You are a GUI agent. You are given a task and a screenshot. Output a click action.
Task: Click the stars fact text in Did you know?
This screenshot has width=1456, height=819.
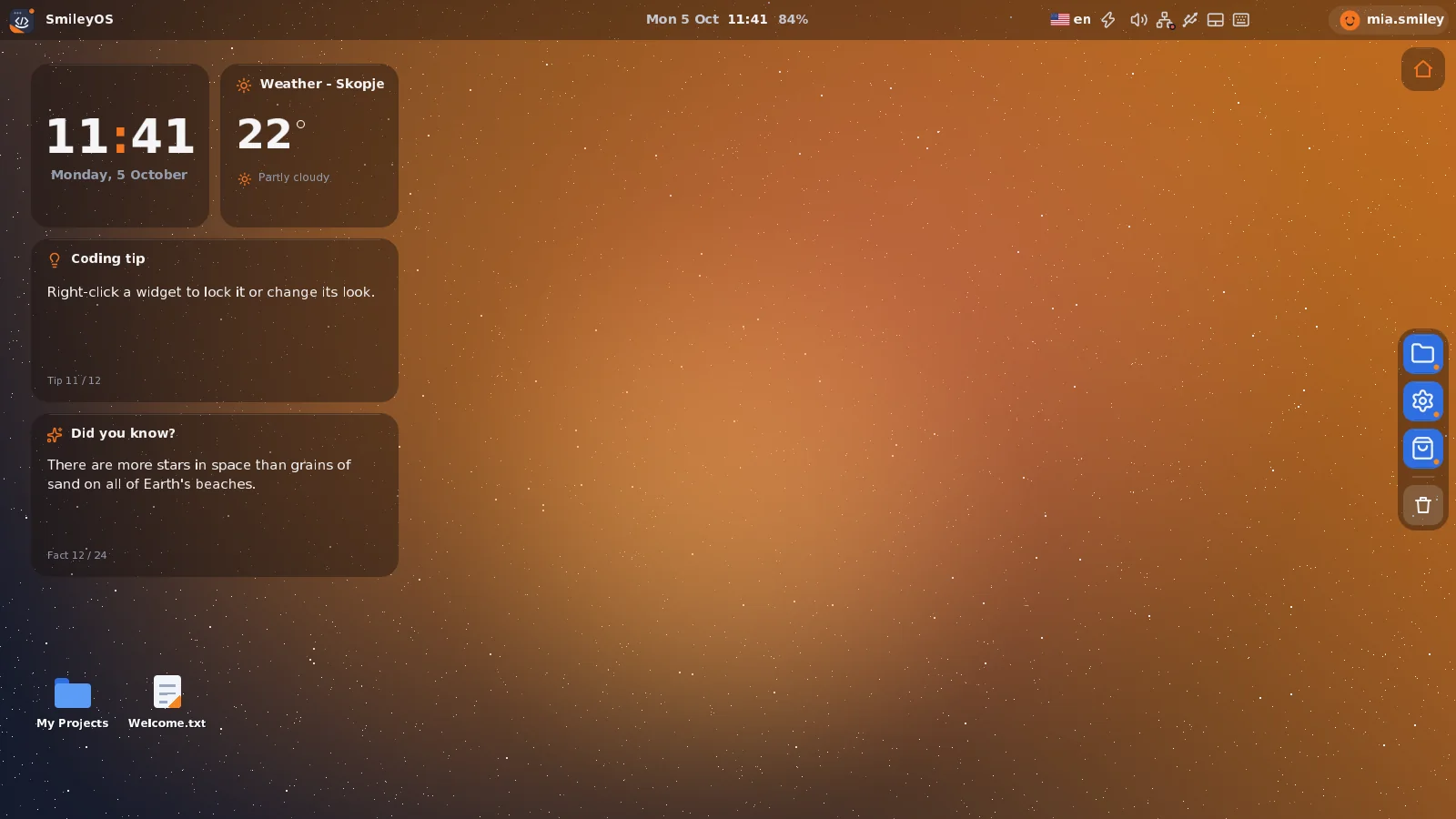[199, 474]
